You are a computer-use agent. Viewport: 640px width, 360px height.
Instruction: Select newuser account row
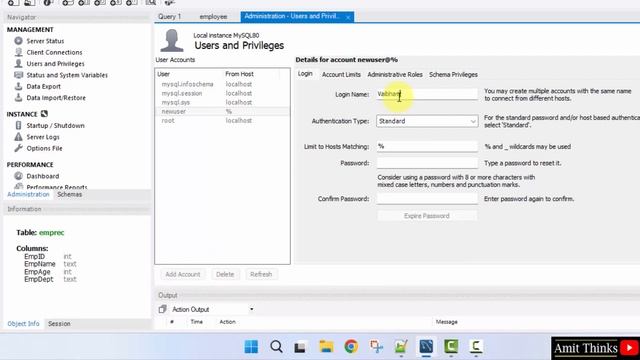click(x=222, y=111)
